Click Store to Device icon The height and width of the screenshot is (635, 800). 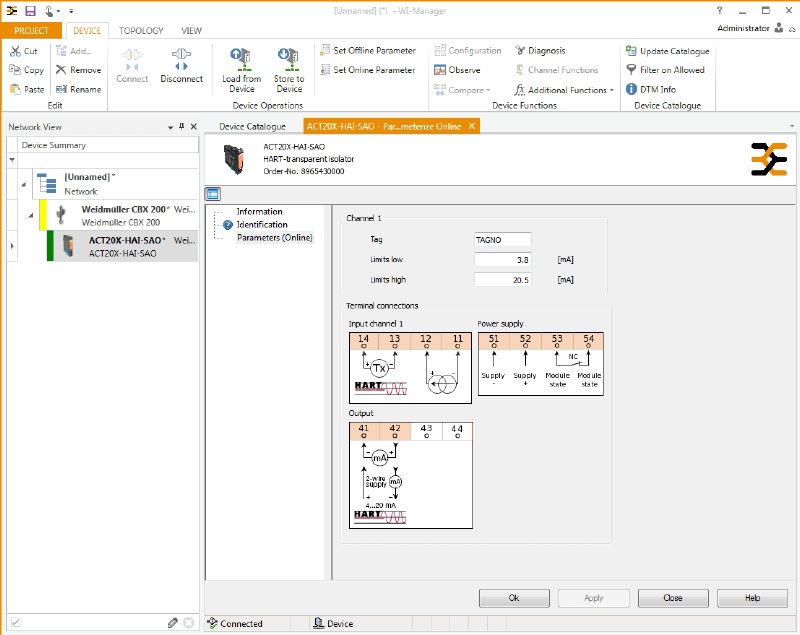289,58
